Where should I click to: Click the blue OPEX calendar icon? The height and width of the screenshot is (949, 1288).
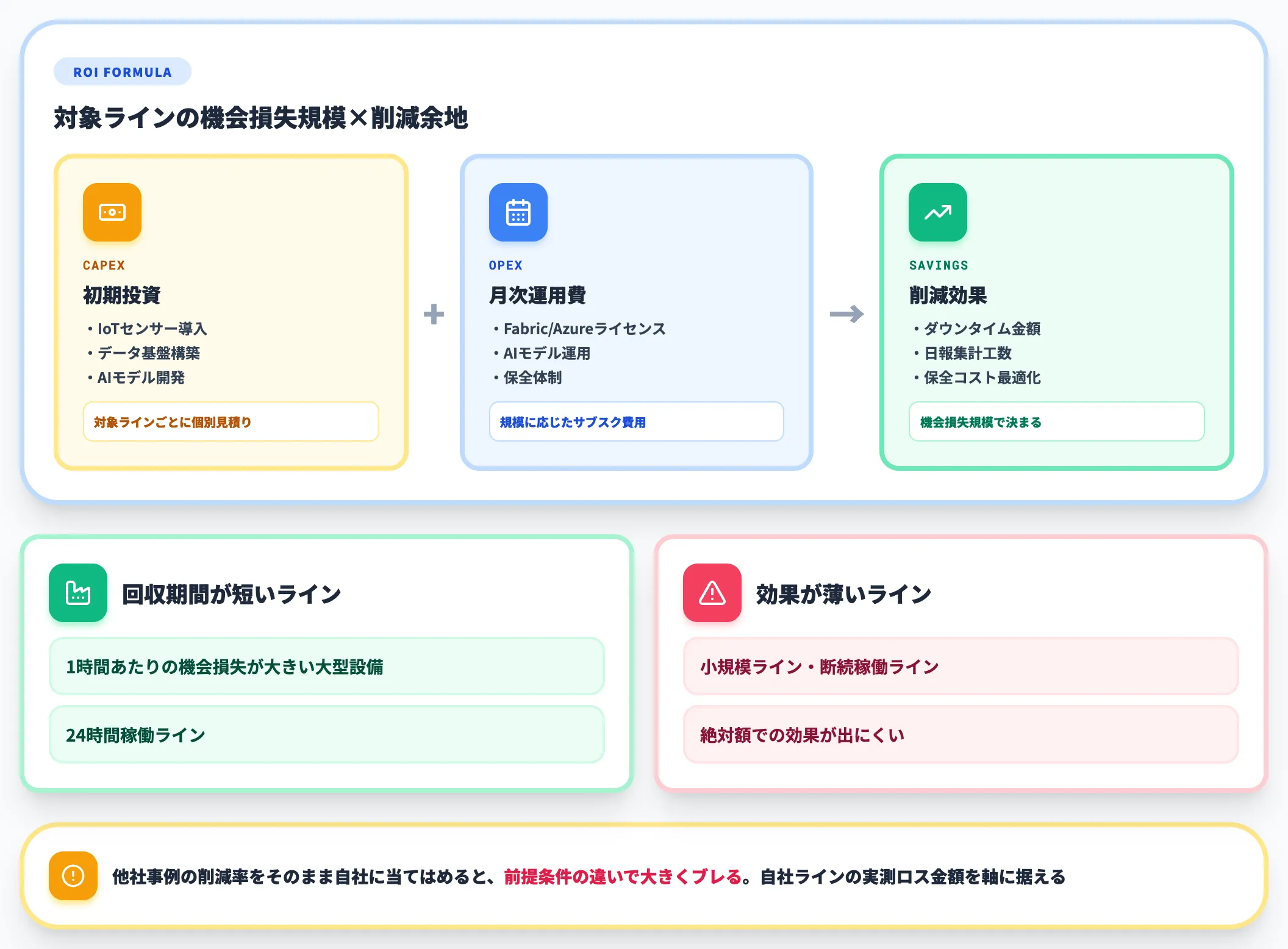518,212
